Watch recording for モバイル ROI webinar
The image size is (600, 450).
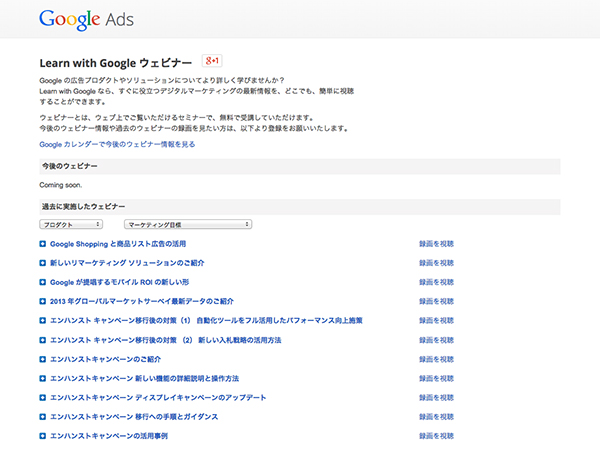(x=436, y=282)
